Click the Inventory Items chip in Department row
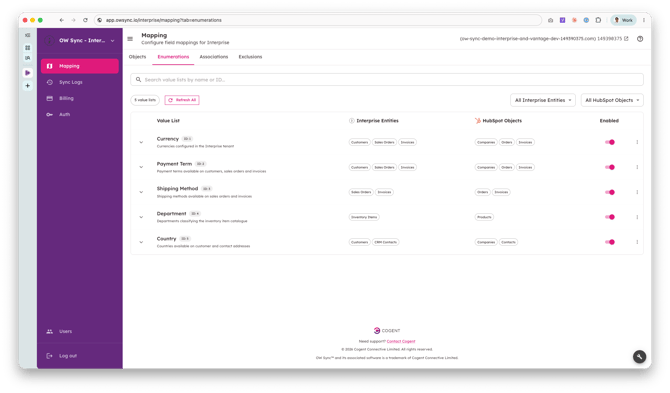670x393 pixels. click(x=364, y=217)
